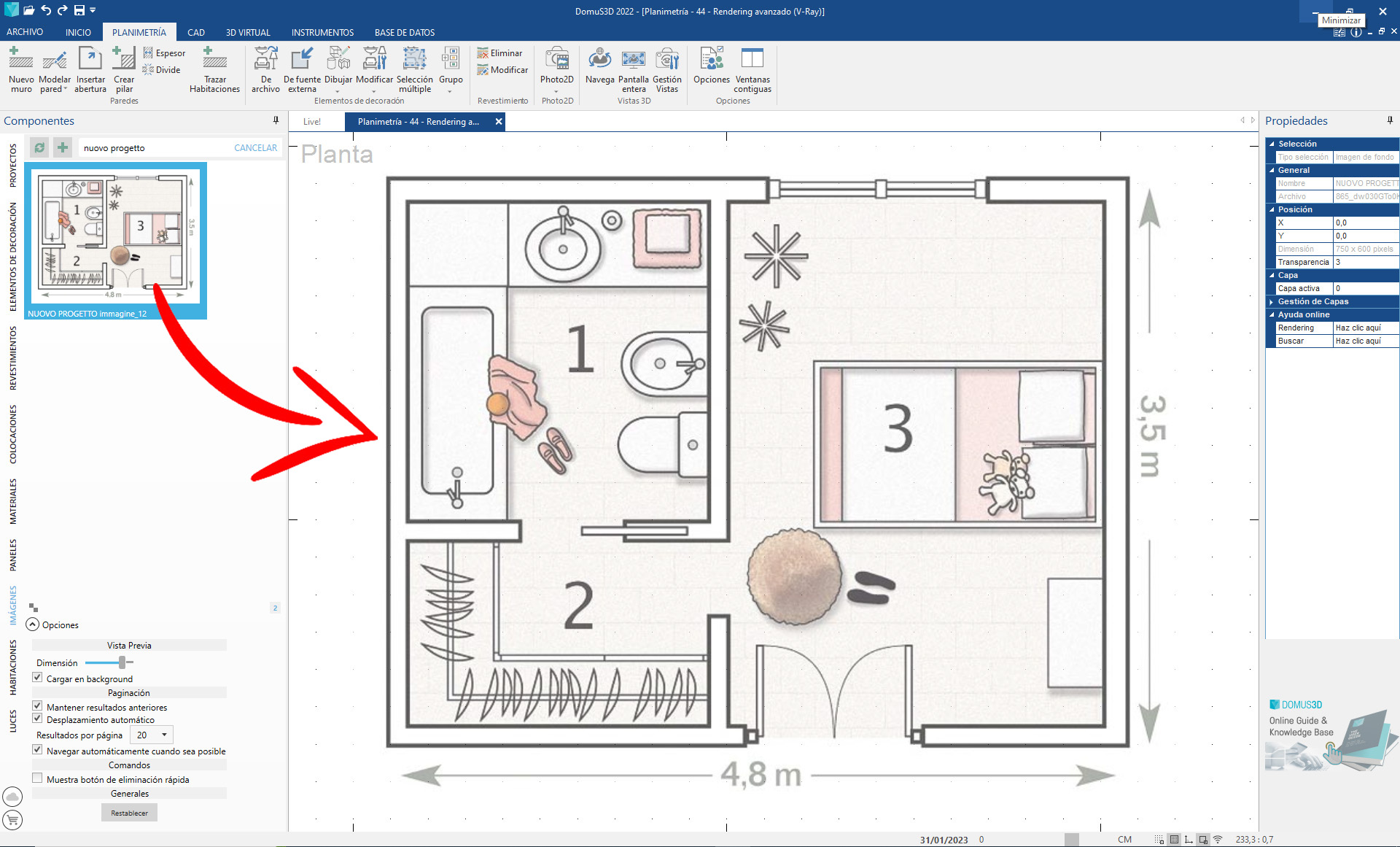Screen dimensions: 1400x847
Task: Open the Online Guide & Knowledge Base
Action: pos(1331,735)
